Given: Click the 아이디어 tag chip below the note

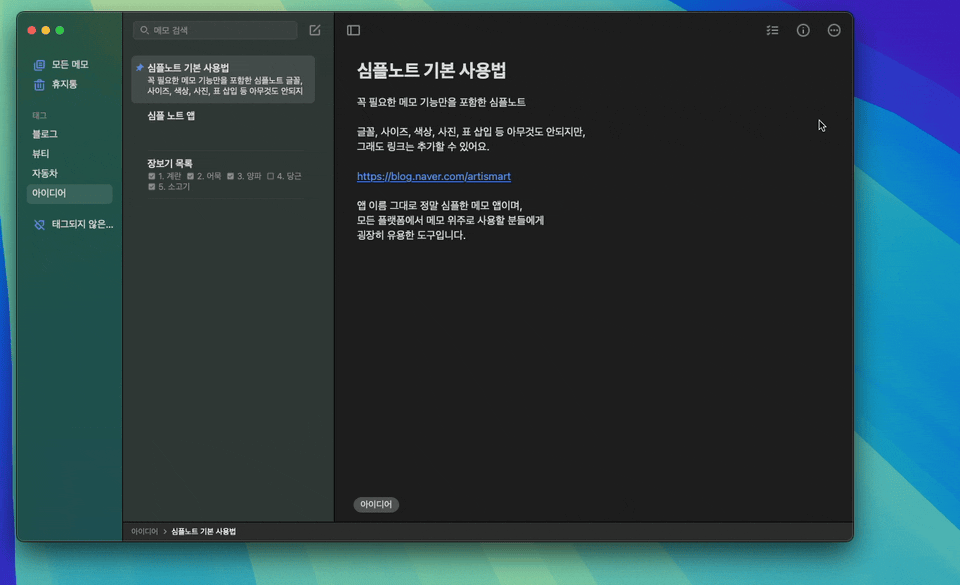Looking at the screenshot, I should [376, 504].
